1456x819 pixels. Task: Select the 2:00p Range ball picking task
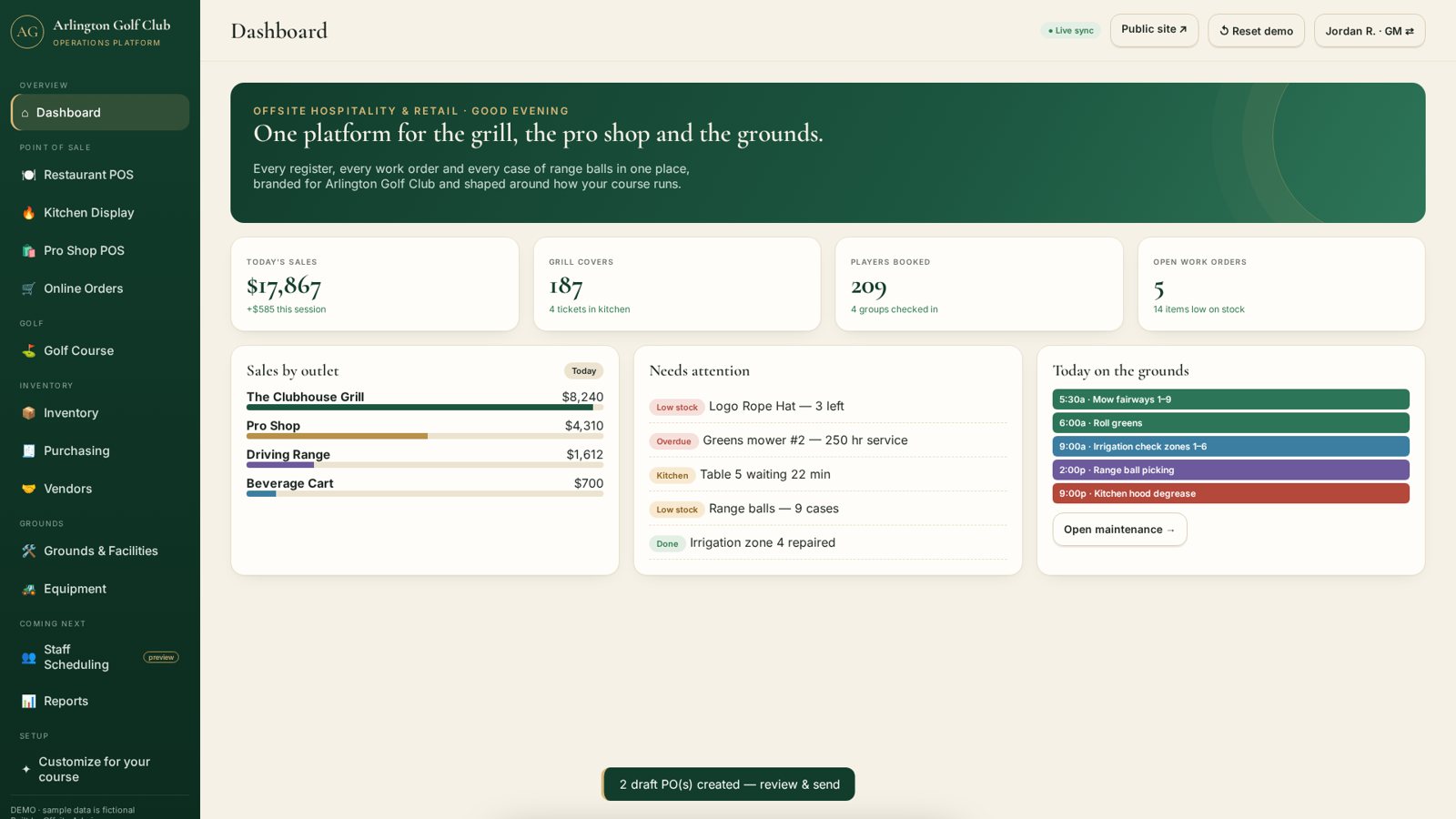click(1230, 470)
